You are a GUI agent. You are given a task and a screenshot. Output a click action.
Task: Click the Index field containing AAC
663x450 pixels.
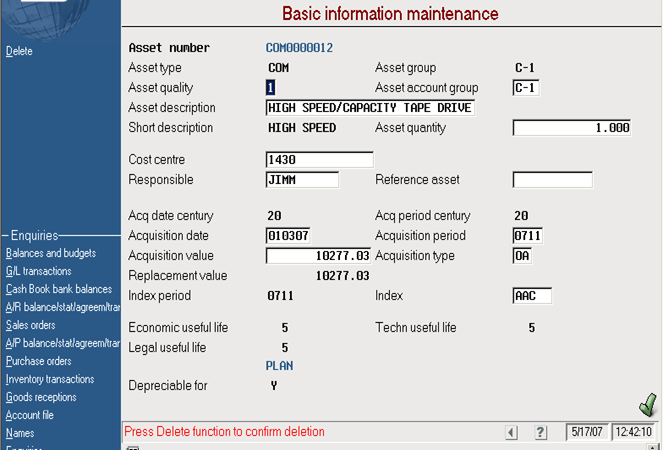click(x=532, y=296)
